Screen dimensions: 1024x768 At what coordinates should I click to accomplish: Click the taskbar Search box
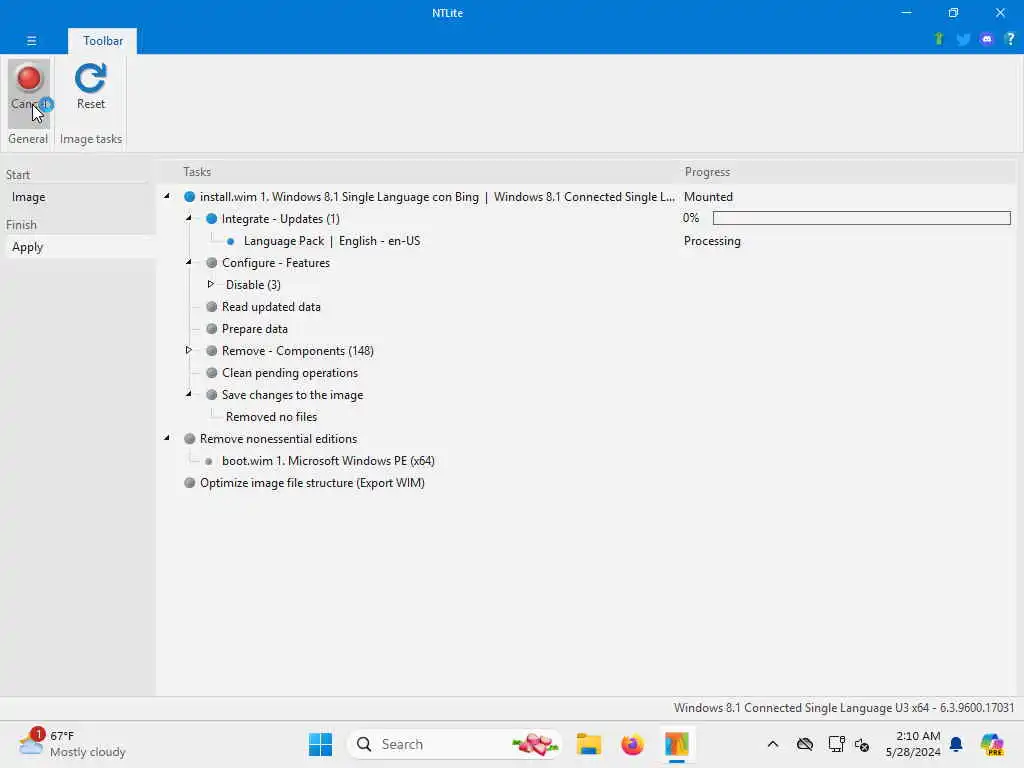point(454,744)
